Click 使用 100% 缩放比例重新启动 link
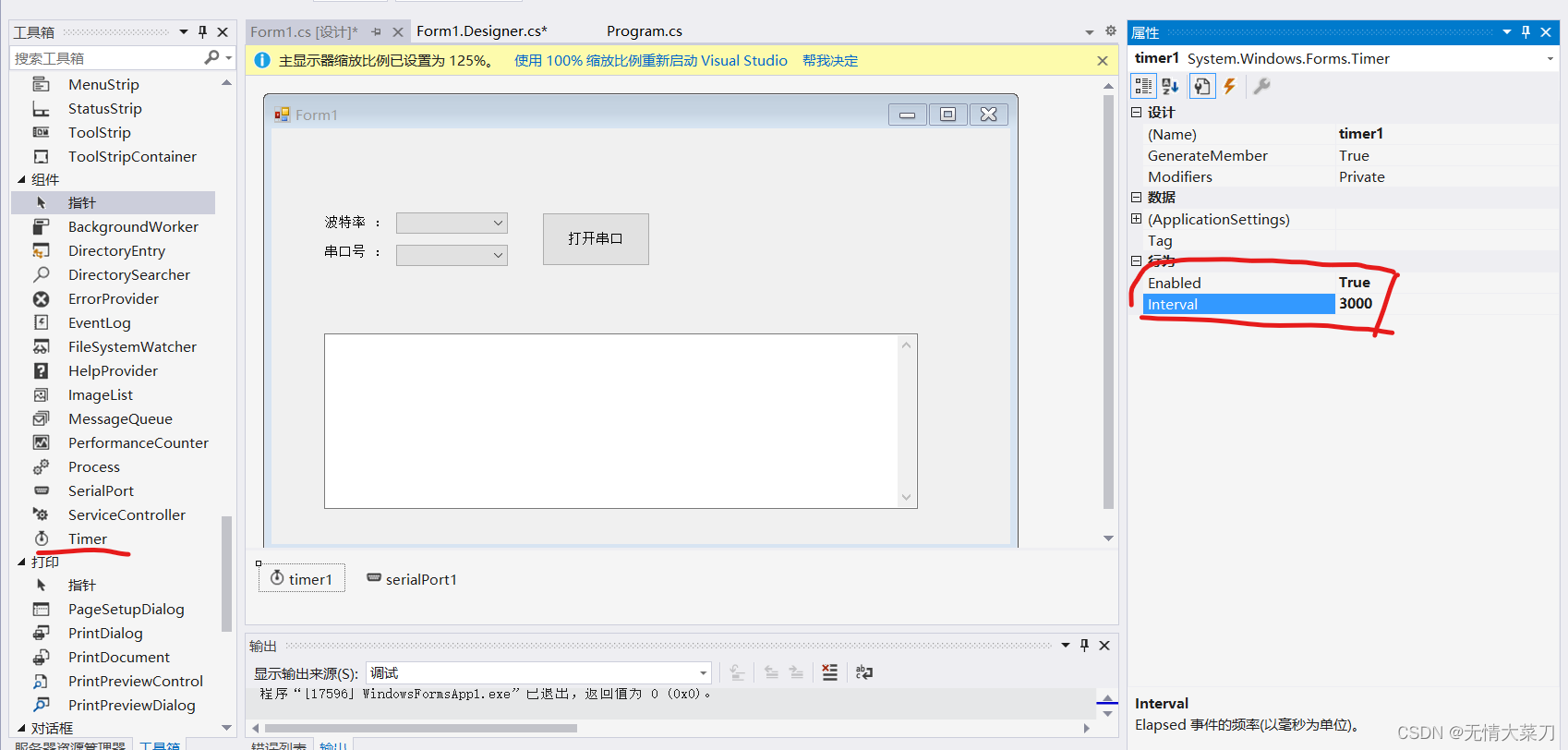The image size is (1568, 750). pos(651,61)
